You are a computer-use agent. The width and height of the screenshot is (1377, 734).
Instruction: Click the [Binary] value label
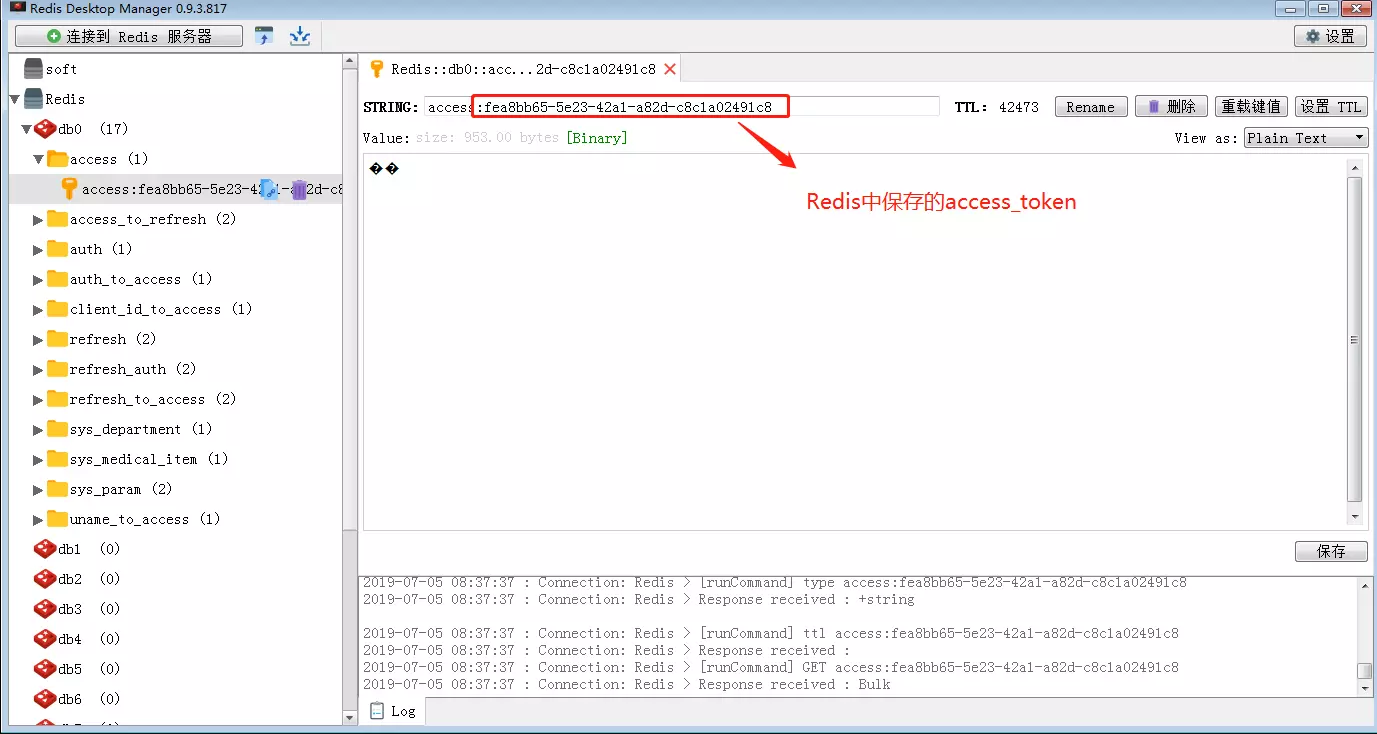click(x=597, y=138)
